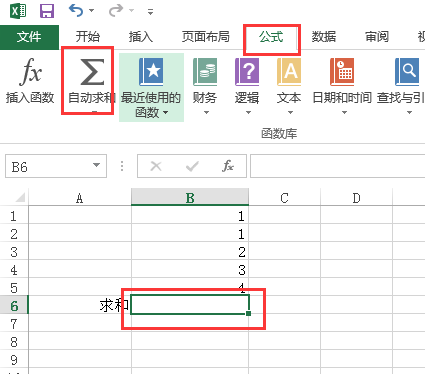Customize the Quick Access Toolbar
The height and width of the screenshot is (374, 425).
click(151, 12)
